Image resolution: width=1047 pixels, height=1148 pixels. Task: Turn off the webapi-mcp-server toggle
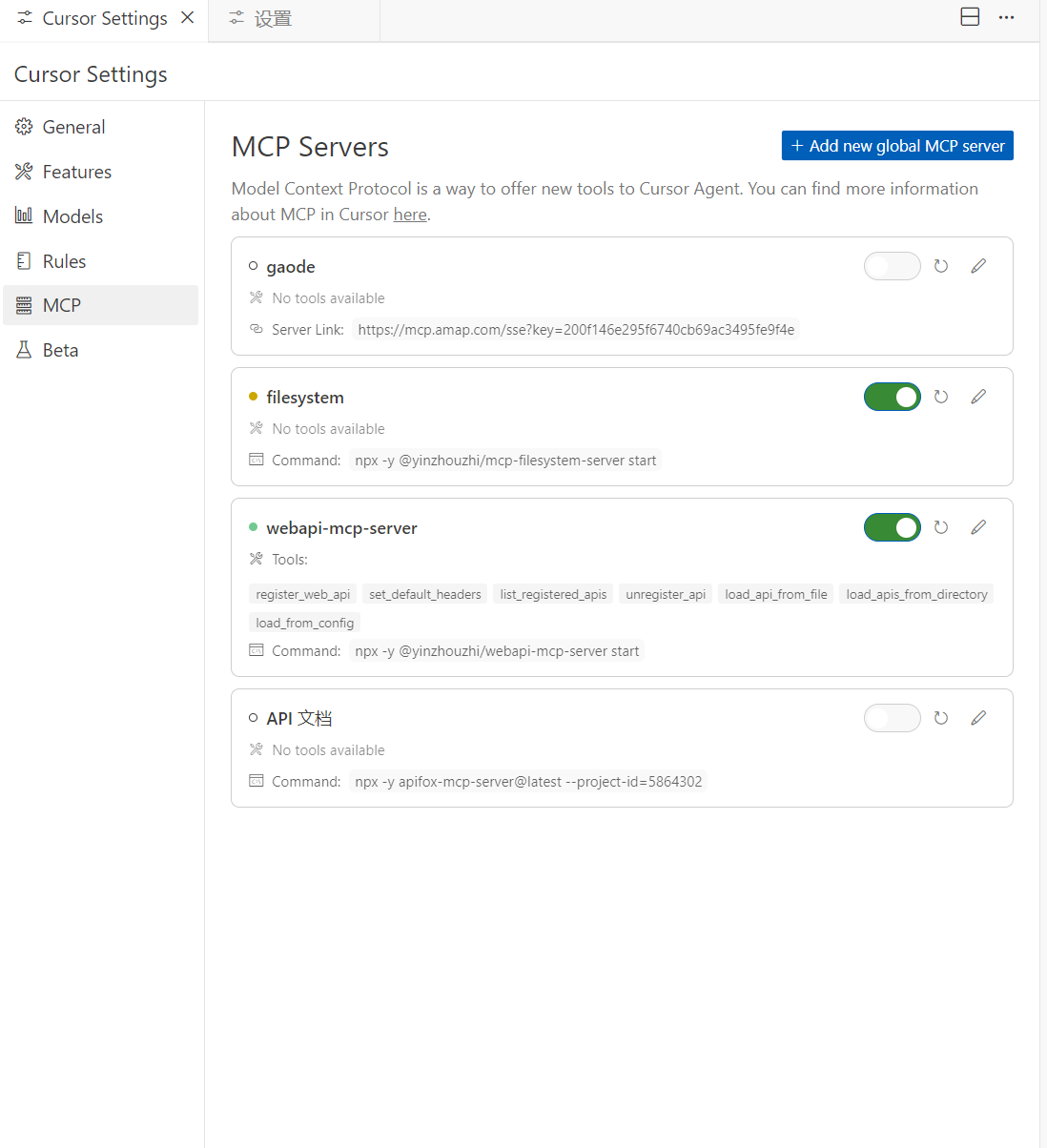(893, 527)
